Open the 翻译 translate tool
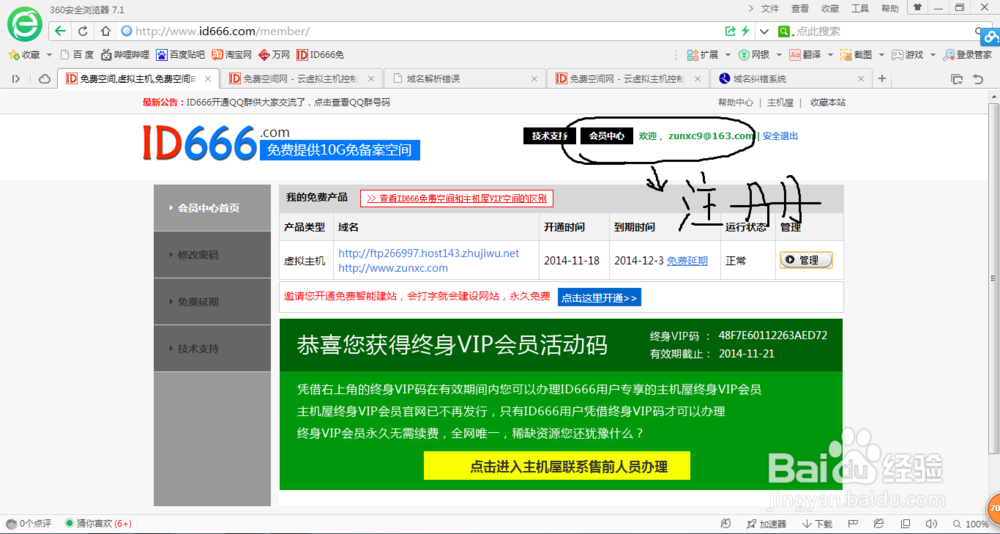 tap(805, 55)
